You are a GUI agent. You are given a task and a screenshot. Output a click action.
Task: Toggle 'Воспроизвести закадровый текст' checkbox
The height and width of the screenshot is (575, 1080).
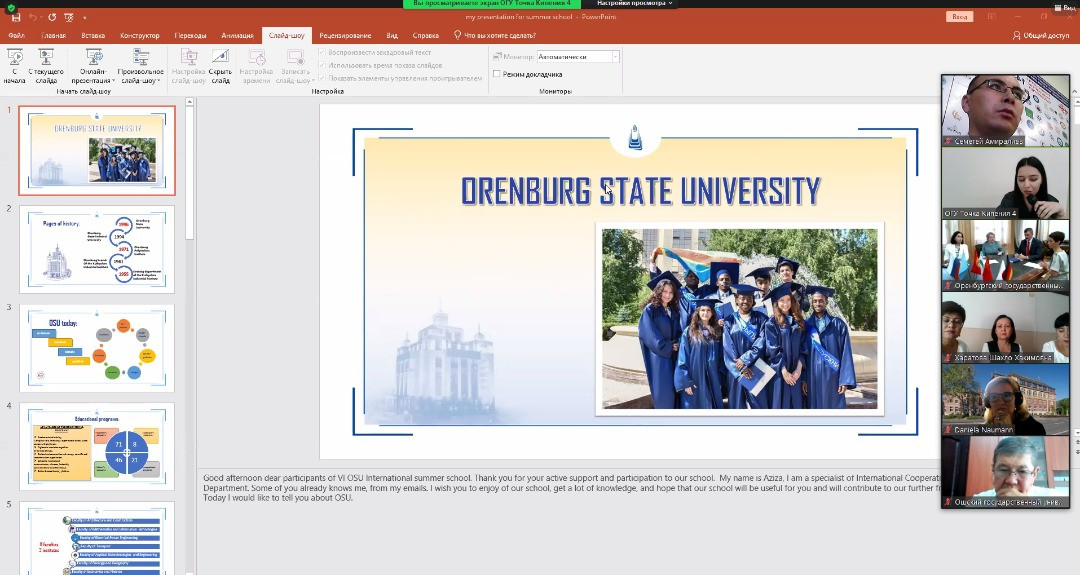pyautogui.click(x=322, y=52)
